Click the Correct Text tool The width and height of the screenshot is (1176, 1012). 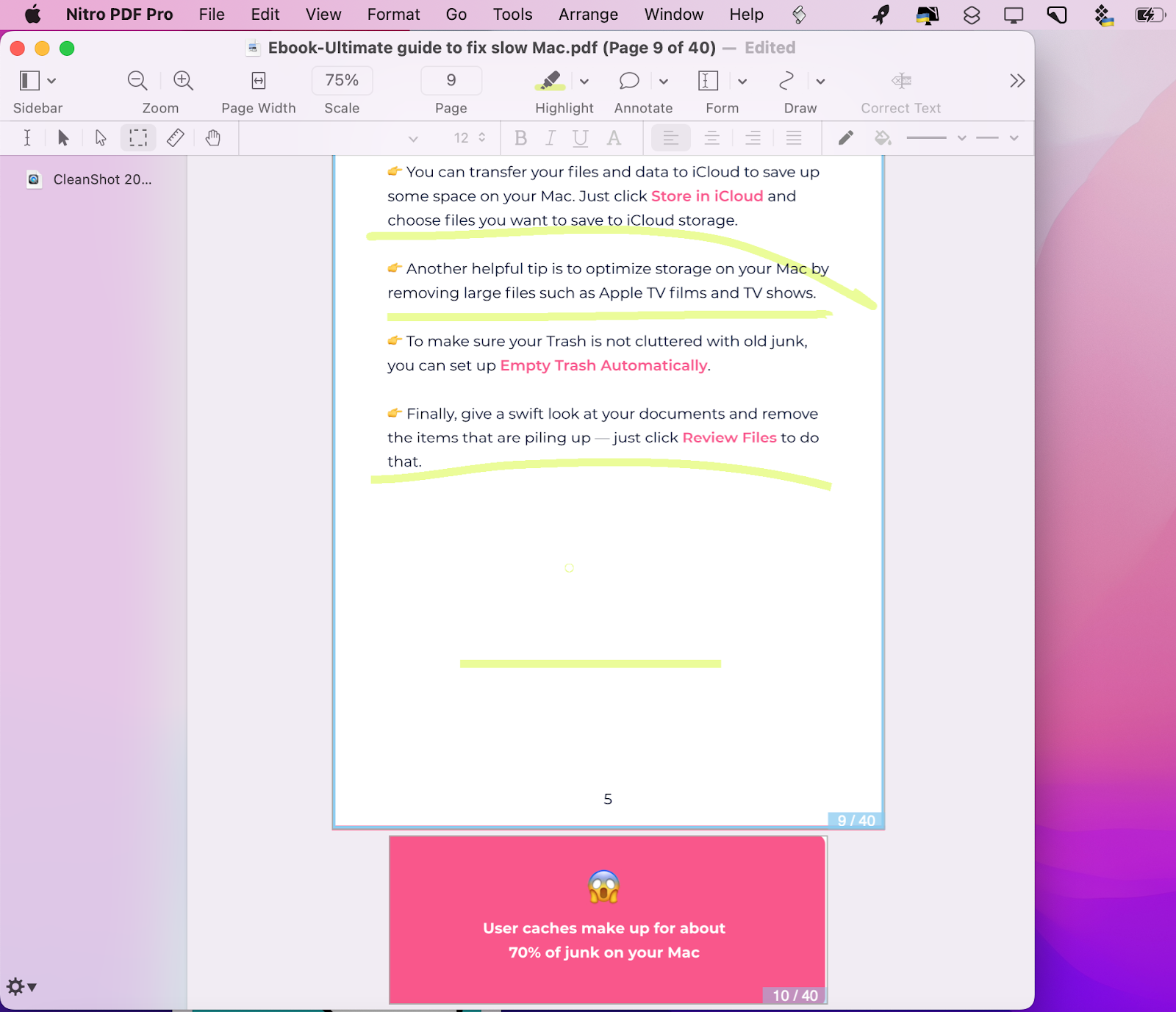click(901, 80)
